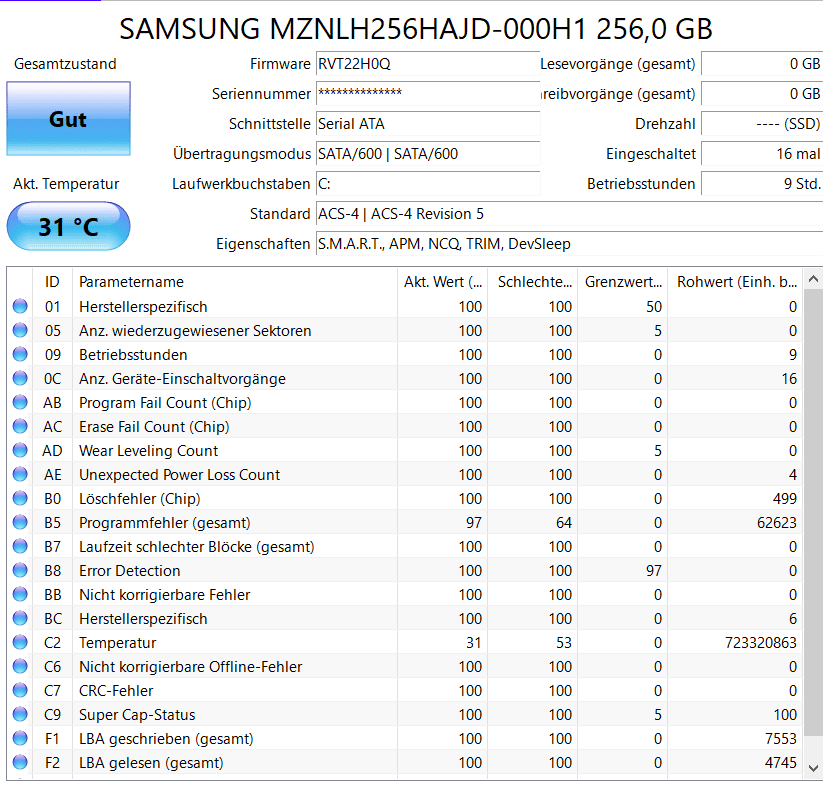Click threshold value 97 in Error Detection row
The image size is (823, 790).
[x=654, y=571]
